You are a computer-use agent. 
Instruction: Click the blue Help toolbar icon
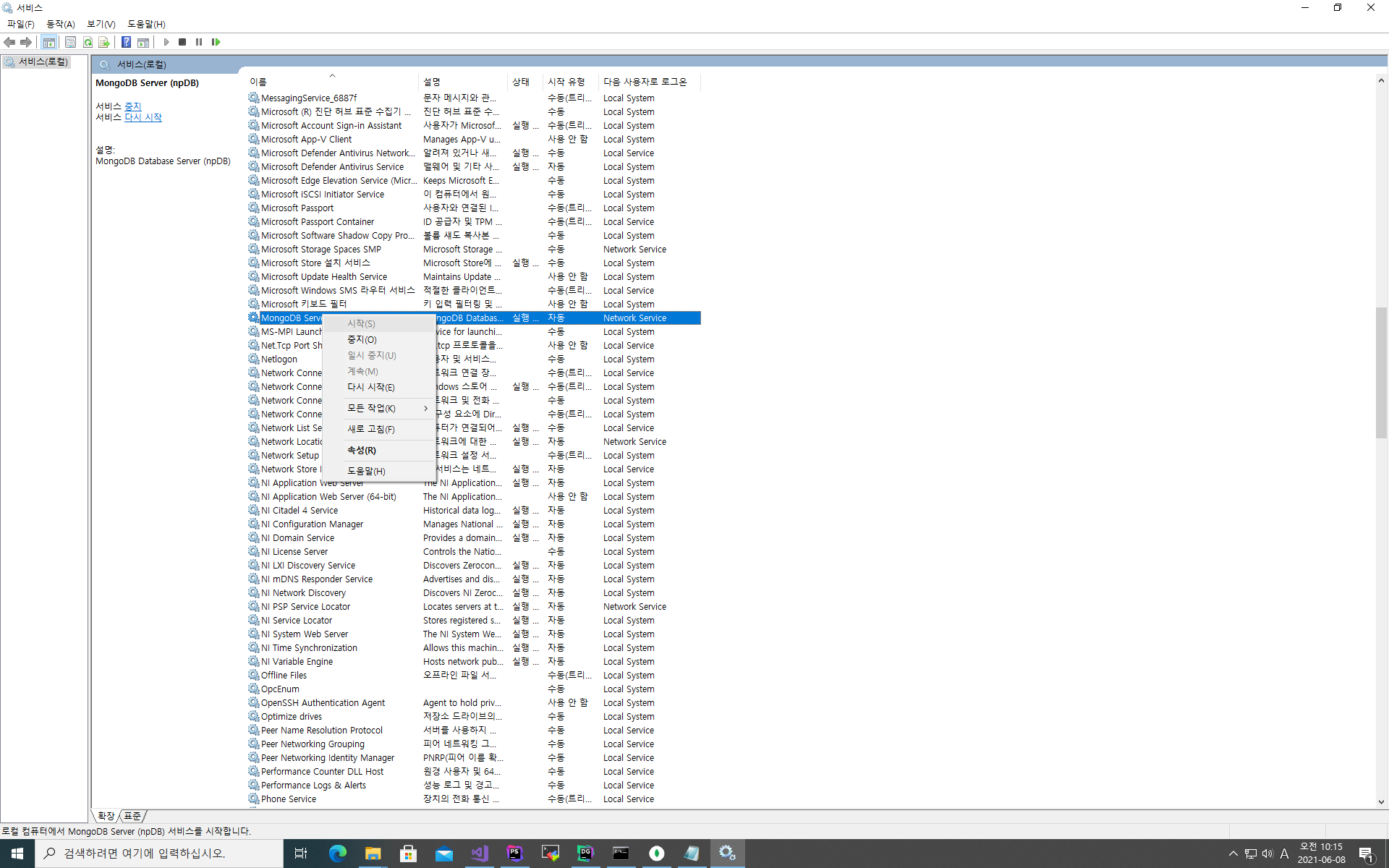pyautogui.click(x=126, y=42)
